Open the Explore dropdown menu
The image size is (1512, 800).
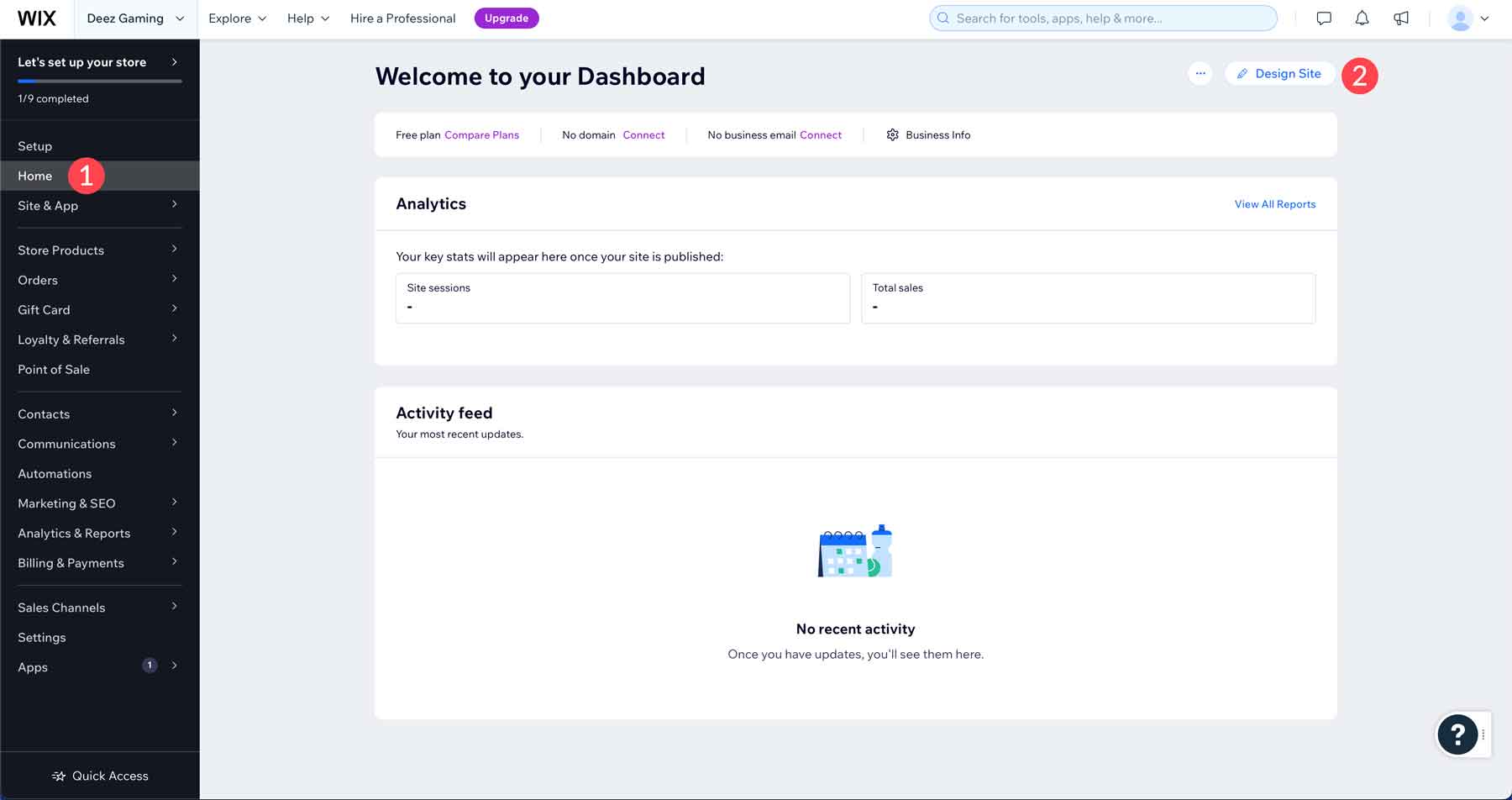coord(237,18)
